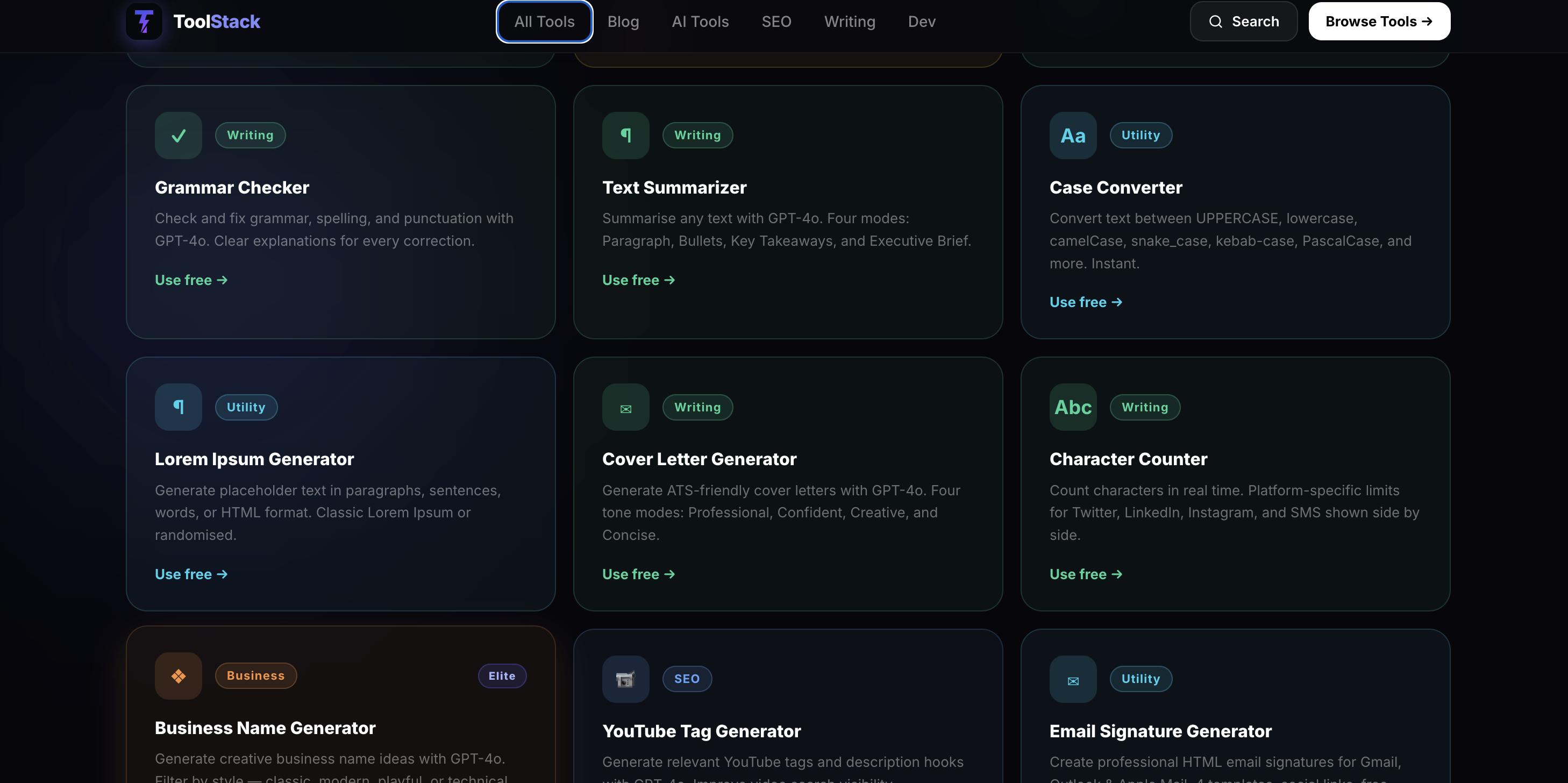Viewport: 1568px width, 783px height.
Task: Click 'Use free' under Grammar Checker
Action: pyautogui.click(x=190, y=280)
